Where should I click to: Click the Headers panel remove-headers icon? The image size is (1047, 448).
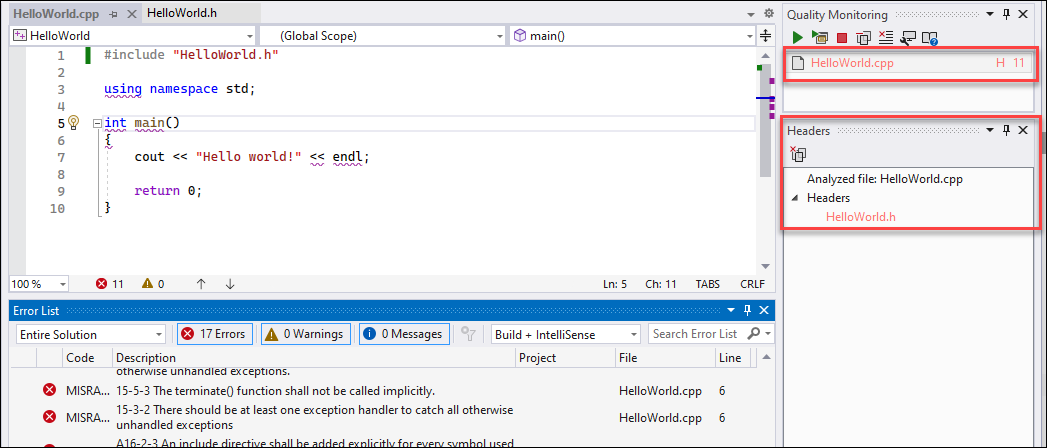pyautogui.click(x=798, y=154)
